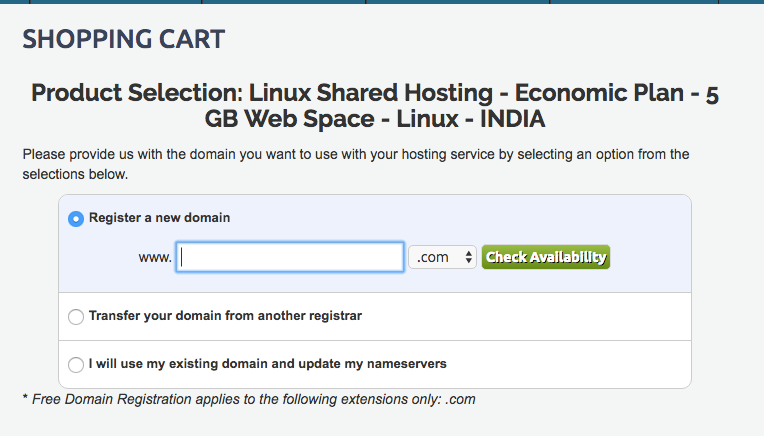Viewport: 764px width, 436px height.
Task: Click the "Register a new domain" label text
Action: click(x=160, y=217)
